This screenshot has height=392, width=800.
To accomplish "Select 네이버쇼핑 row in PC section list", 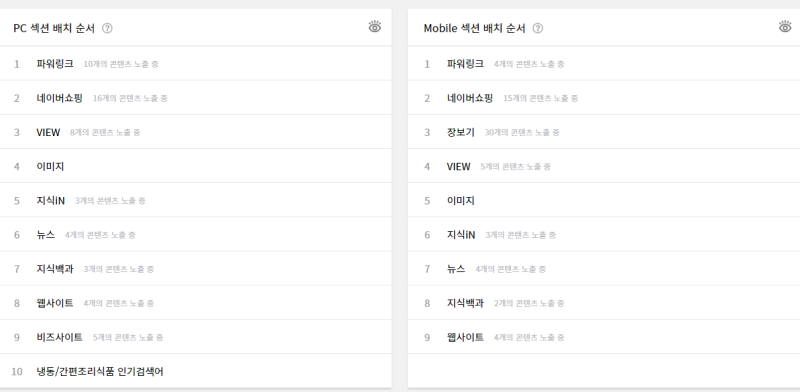I will click(195, 98).
